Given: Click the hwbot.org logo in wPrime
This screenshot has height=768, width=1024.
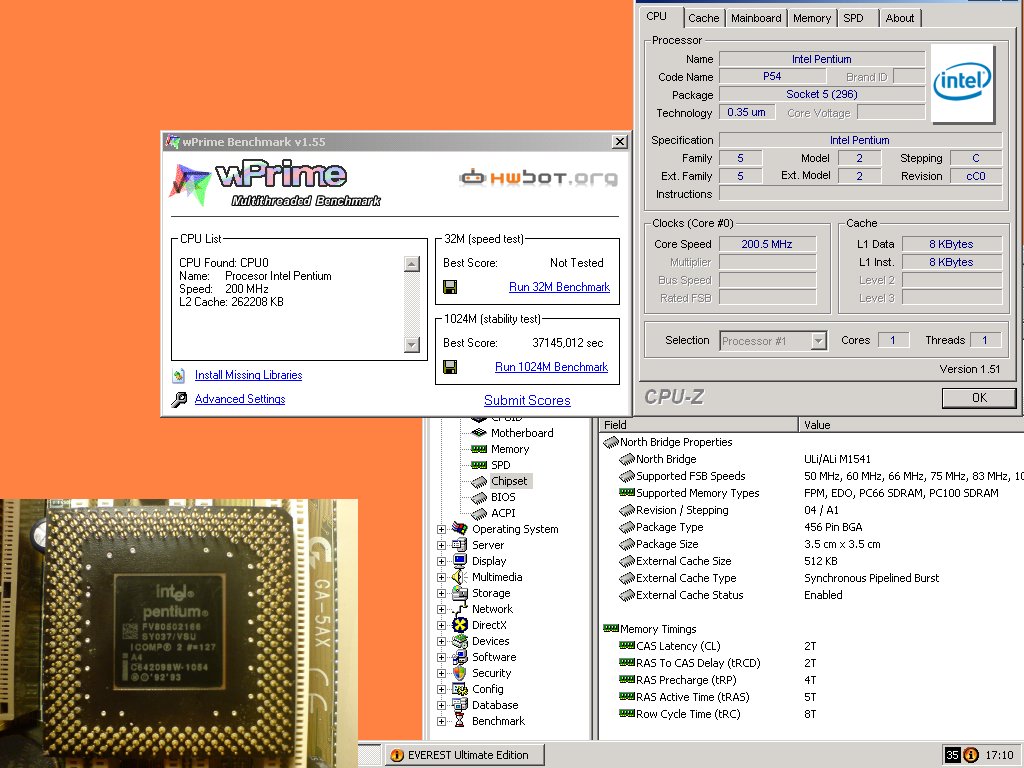Looking at the screenshot, I should pos(538,178).
